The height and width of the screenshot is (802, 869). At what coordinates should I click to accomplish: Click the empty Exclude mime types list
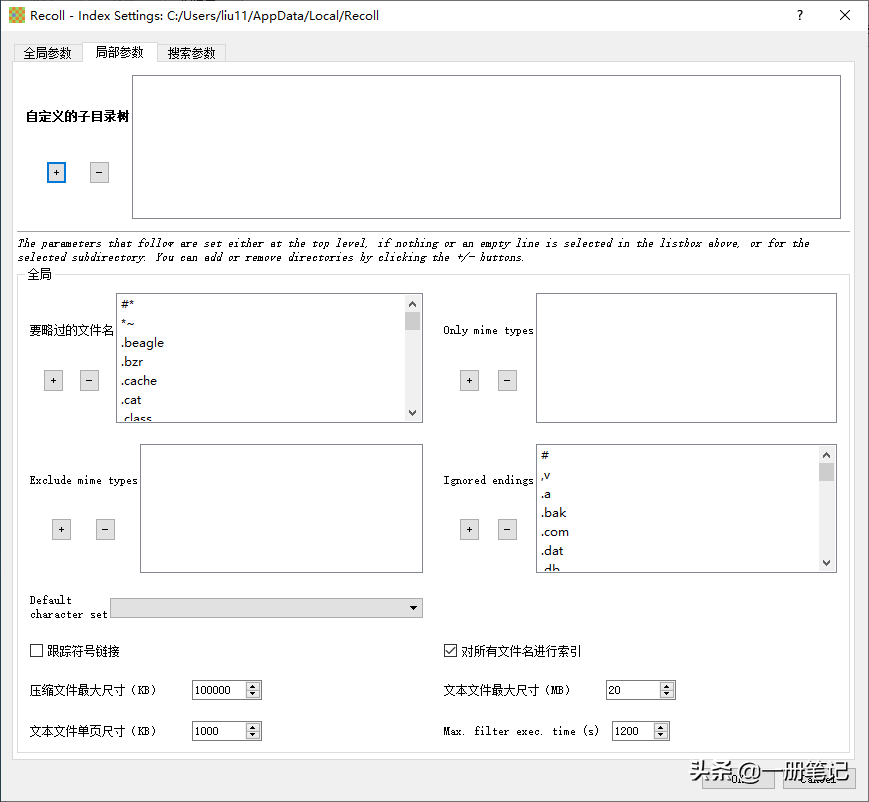pyautogui.click(x=282, y=508)
